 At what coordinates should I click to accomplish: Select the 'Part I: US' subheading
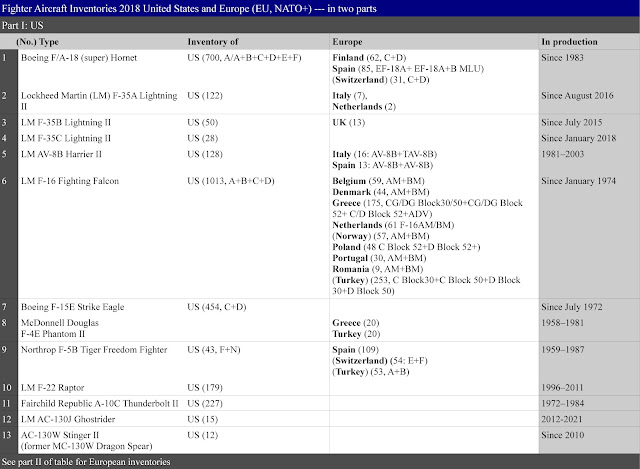(x=22, y=25)
